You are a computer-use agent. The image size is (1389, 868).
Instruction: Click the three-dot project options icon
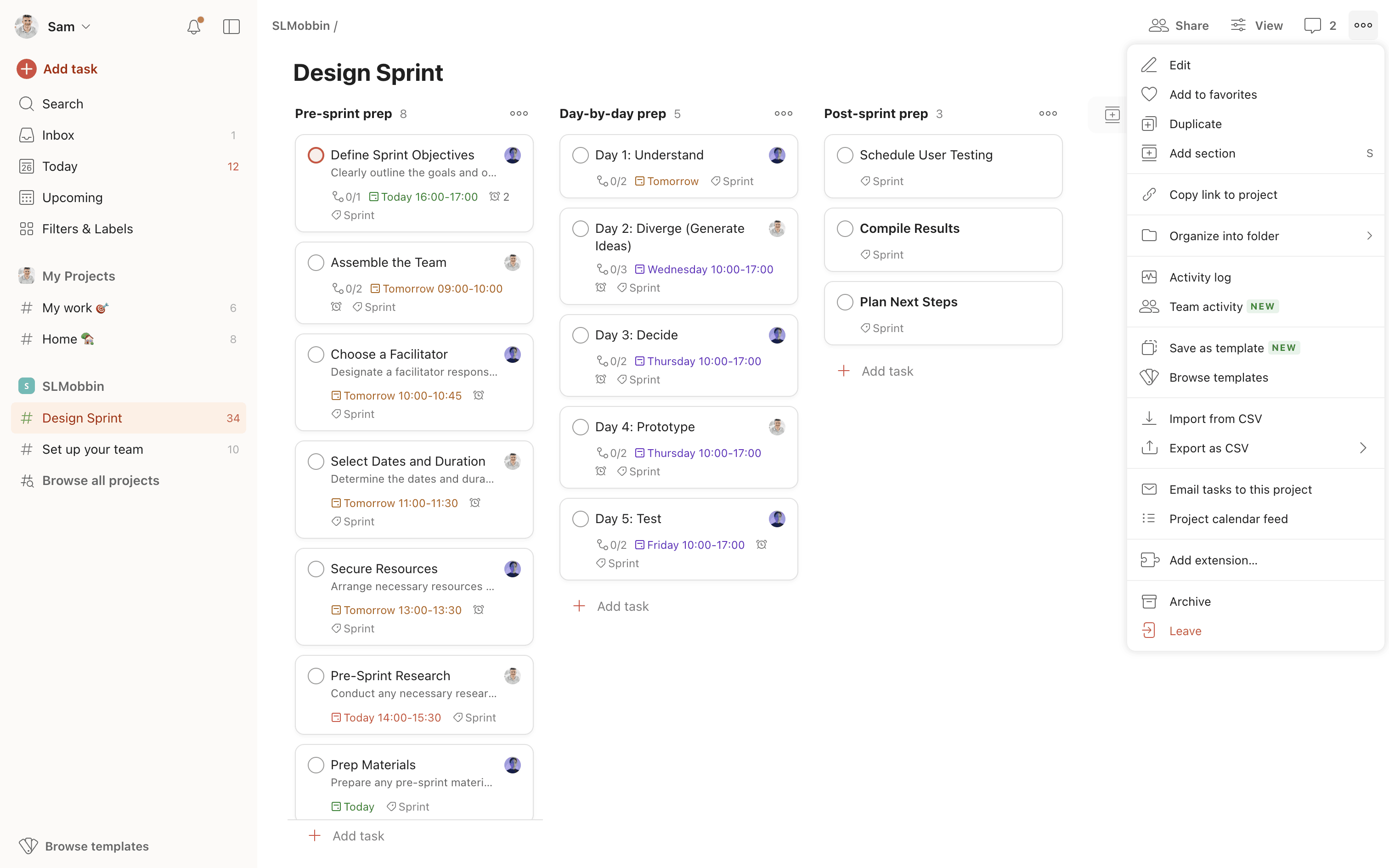1363,25
